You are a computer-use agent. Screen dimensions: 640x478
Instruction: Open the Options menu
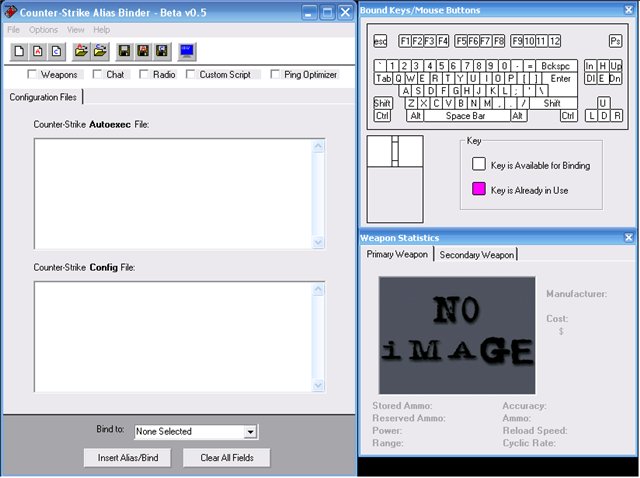point(43,30)
